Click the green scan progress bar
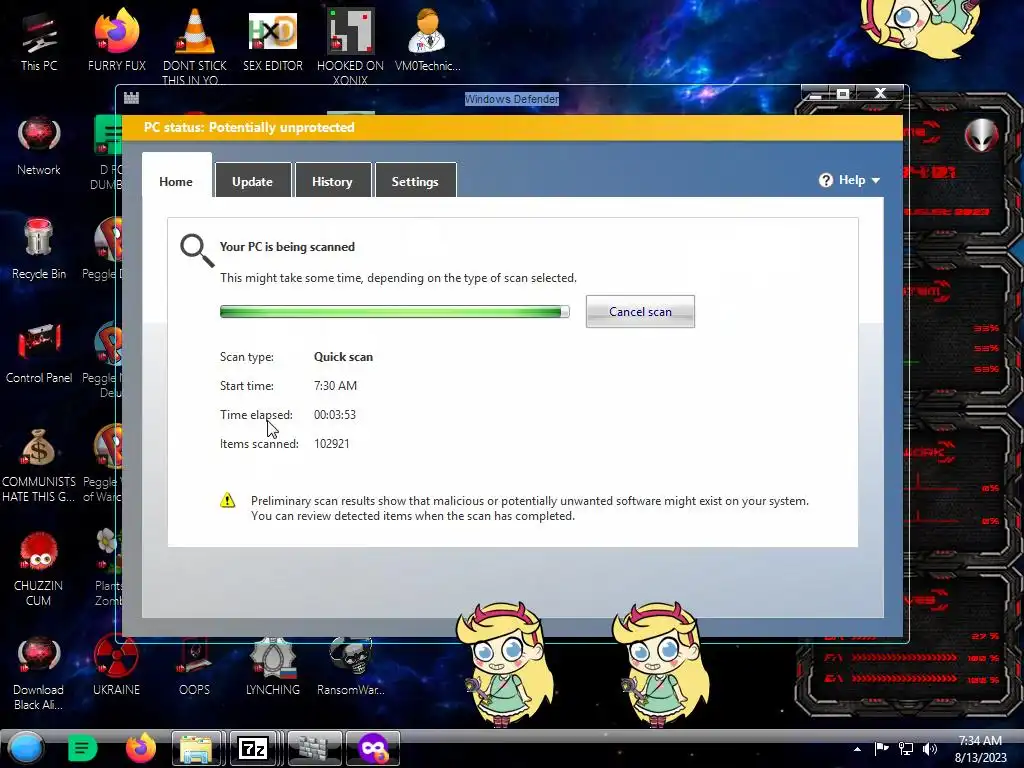 point(394,312)
